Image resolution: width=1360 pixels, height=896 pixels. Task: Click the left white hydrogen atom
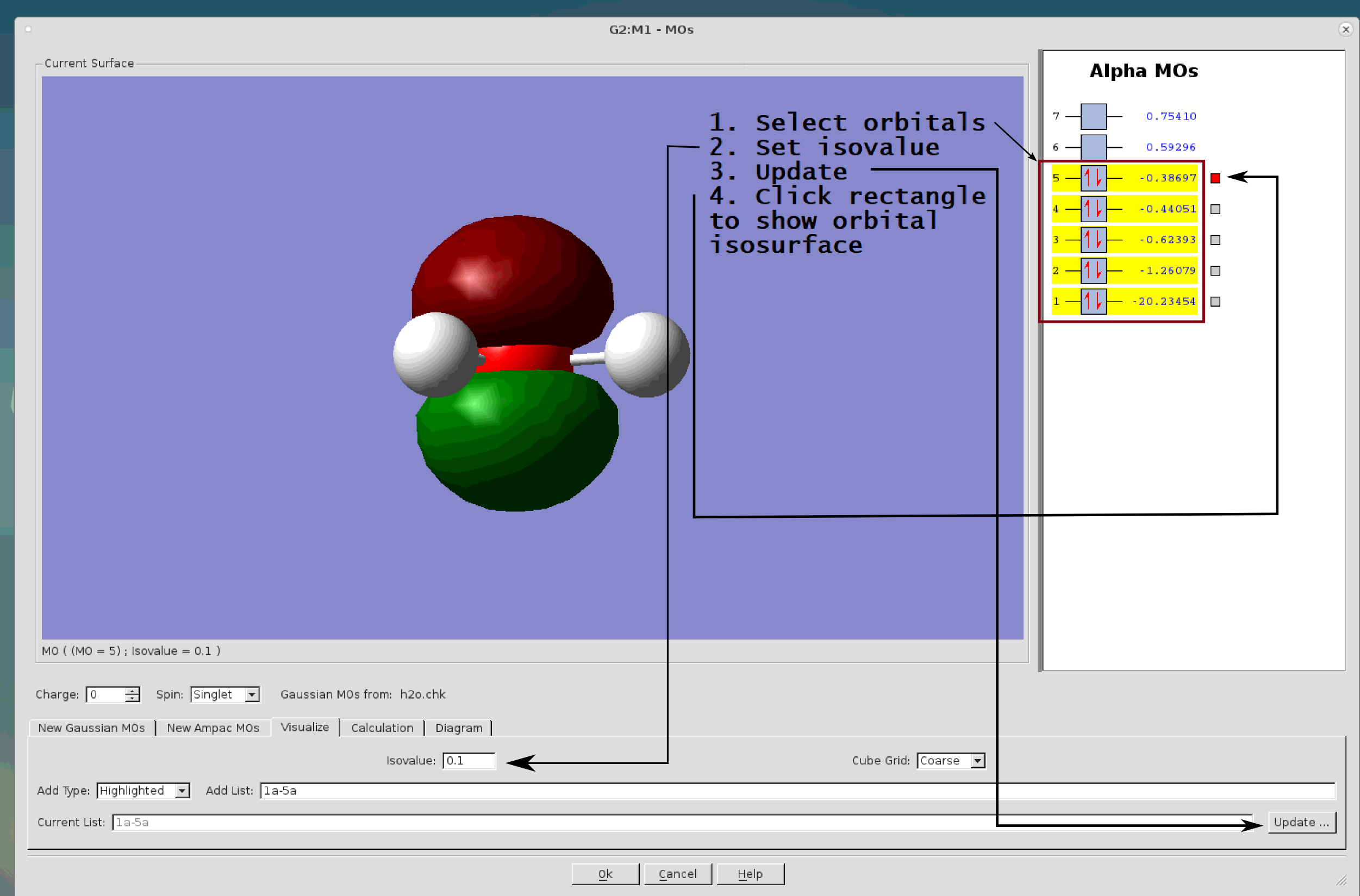pyautogui.click(x=434, y=354)
